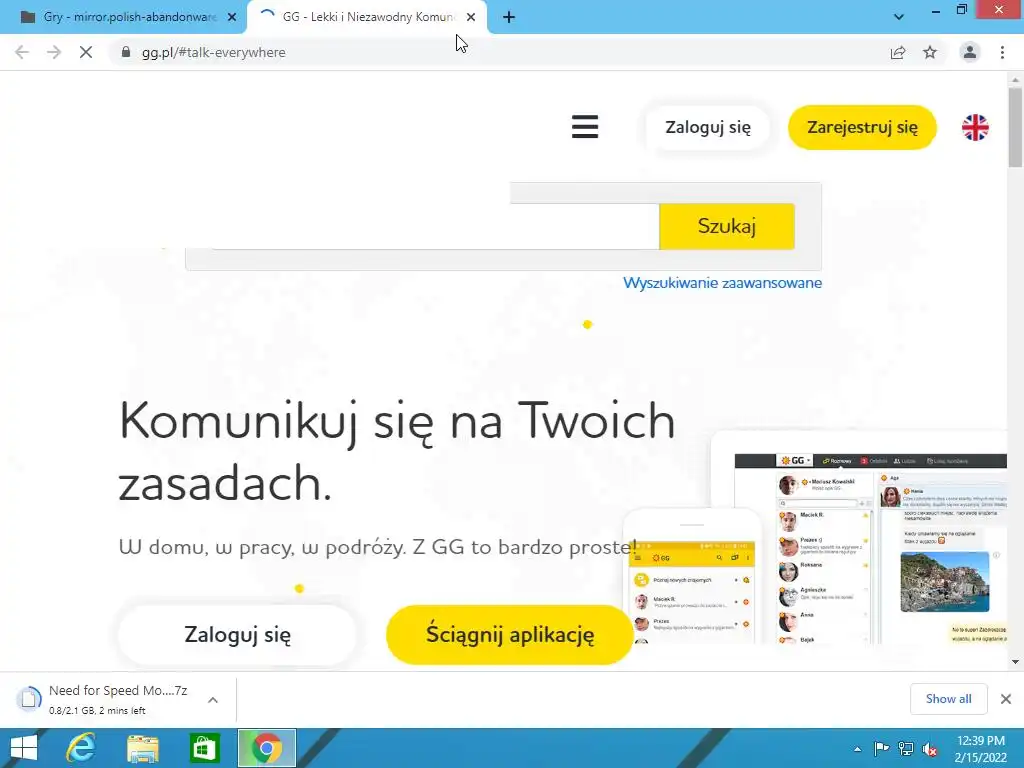The height and width of the screenshot is (768, 1024).
Task: Click the muted volume tray icon
Action: pyautogui.click(x=930, y=749)
